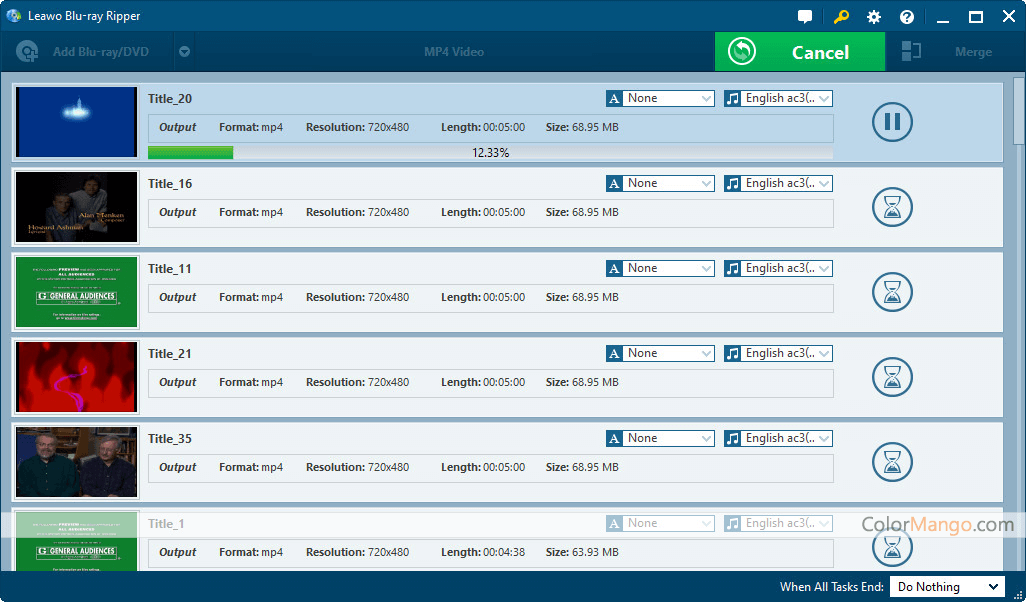The image size is (1026, 602).
Task: Click the hourglass icon for Title_16
Action: click(x=892, y=207)
